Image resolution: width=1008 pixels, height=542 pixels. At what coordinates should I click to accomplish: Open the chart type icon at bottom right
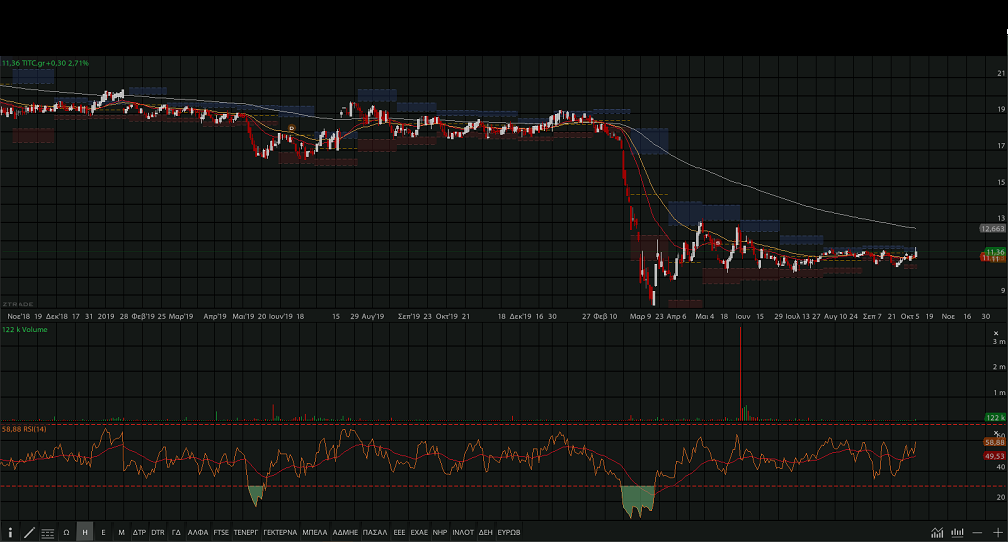pos(937,533)
